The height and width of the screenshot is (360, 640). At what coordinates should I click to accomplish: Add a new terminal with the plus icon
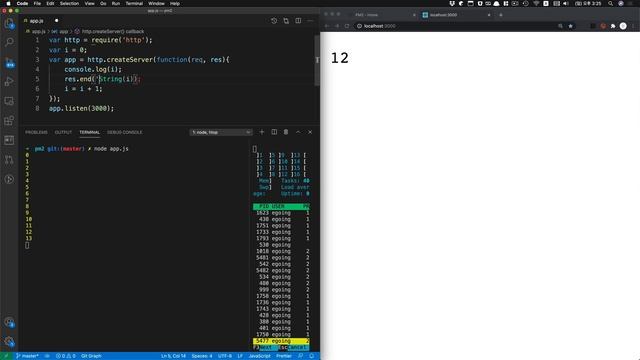pyautogui.click(x=262, y=132)
